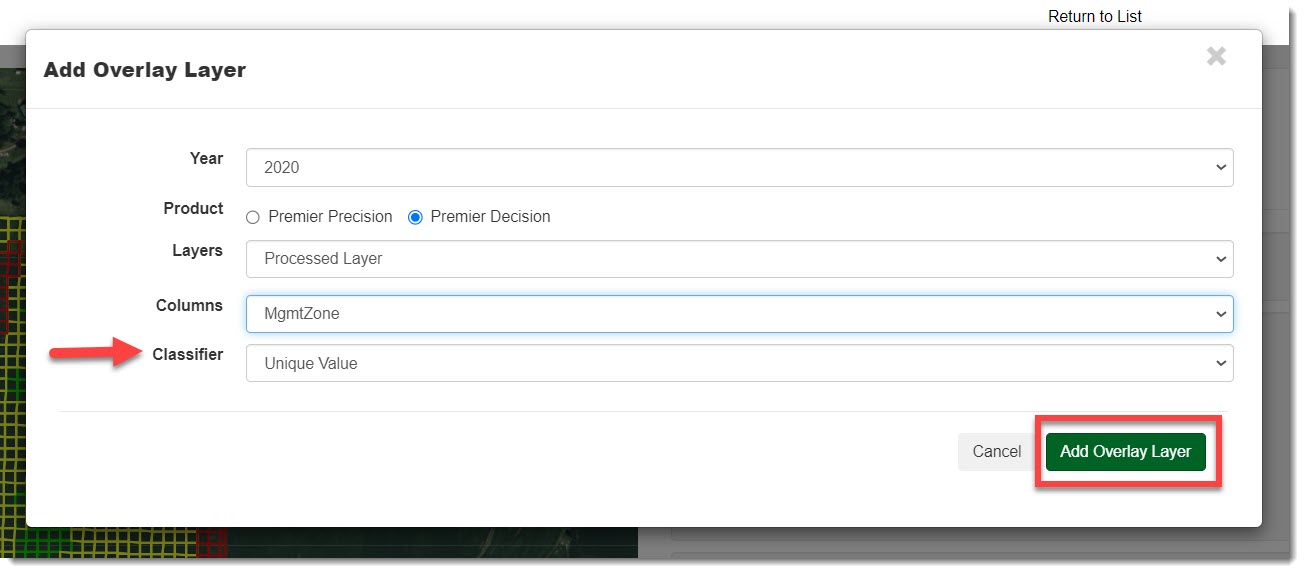This screenshot has height=573, width=1304.
Task: Click the chevron arrow on Year select
Action: 1220,168
